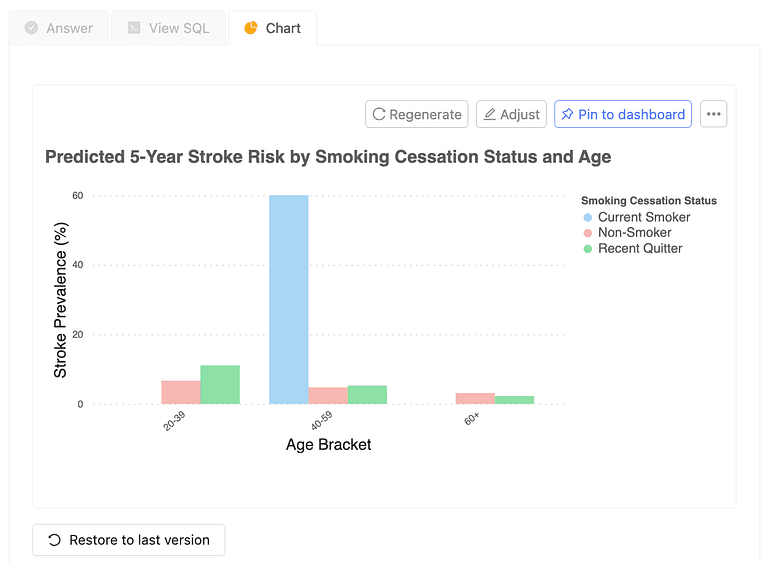
Task: Click the Pin to dashboard button
Action: tap(622, 114)
